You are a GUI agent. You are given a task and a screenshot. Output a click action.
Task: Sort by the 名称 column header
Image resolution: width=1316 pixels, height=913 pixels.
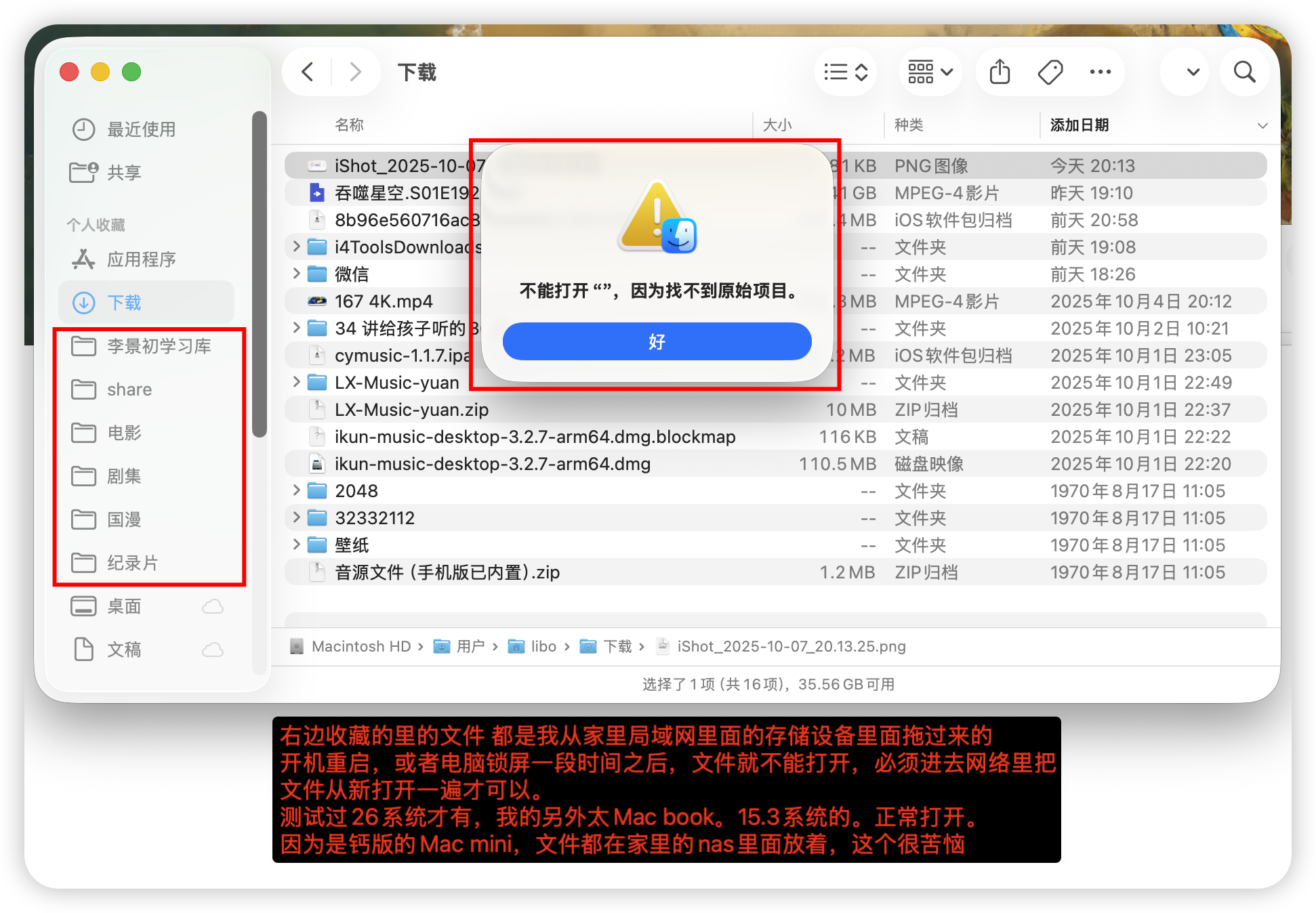point(349,125)
